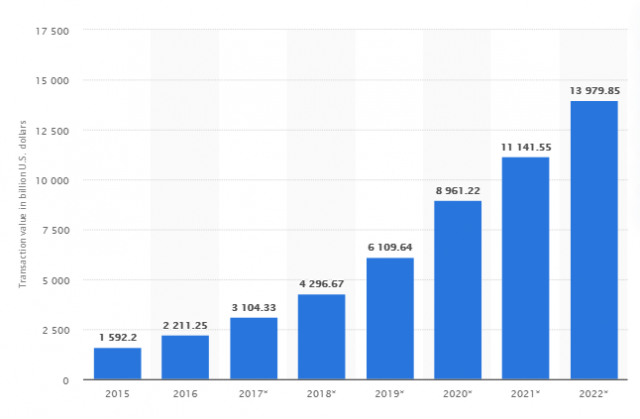Click the 2 211.25 value label
This screenshot has height=419, width=640.
coord(185,325)
